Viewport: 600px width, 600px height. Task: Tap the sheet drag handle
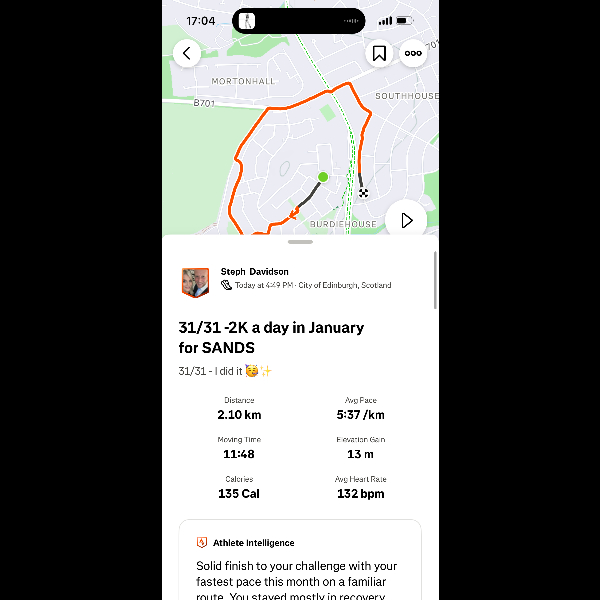[x=300, y=242]
